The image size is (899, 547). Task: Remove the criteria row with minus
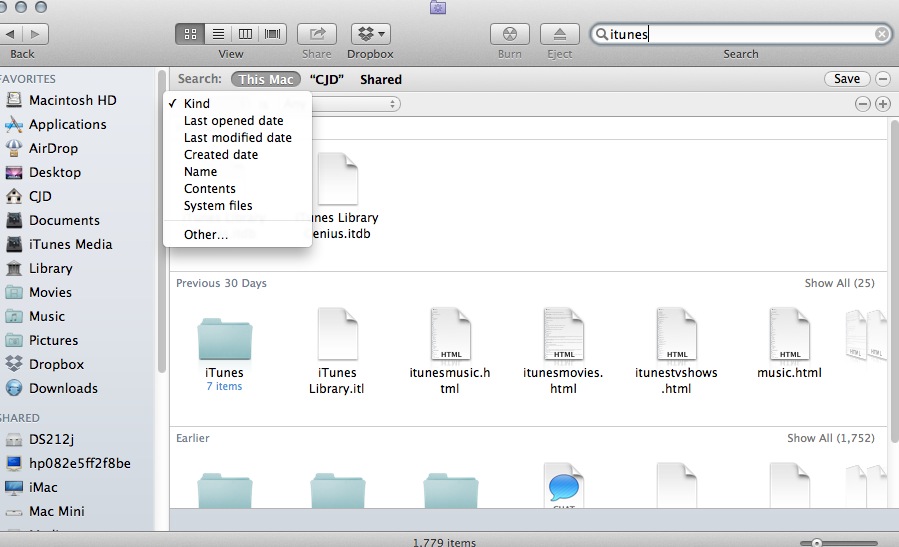862,104
